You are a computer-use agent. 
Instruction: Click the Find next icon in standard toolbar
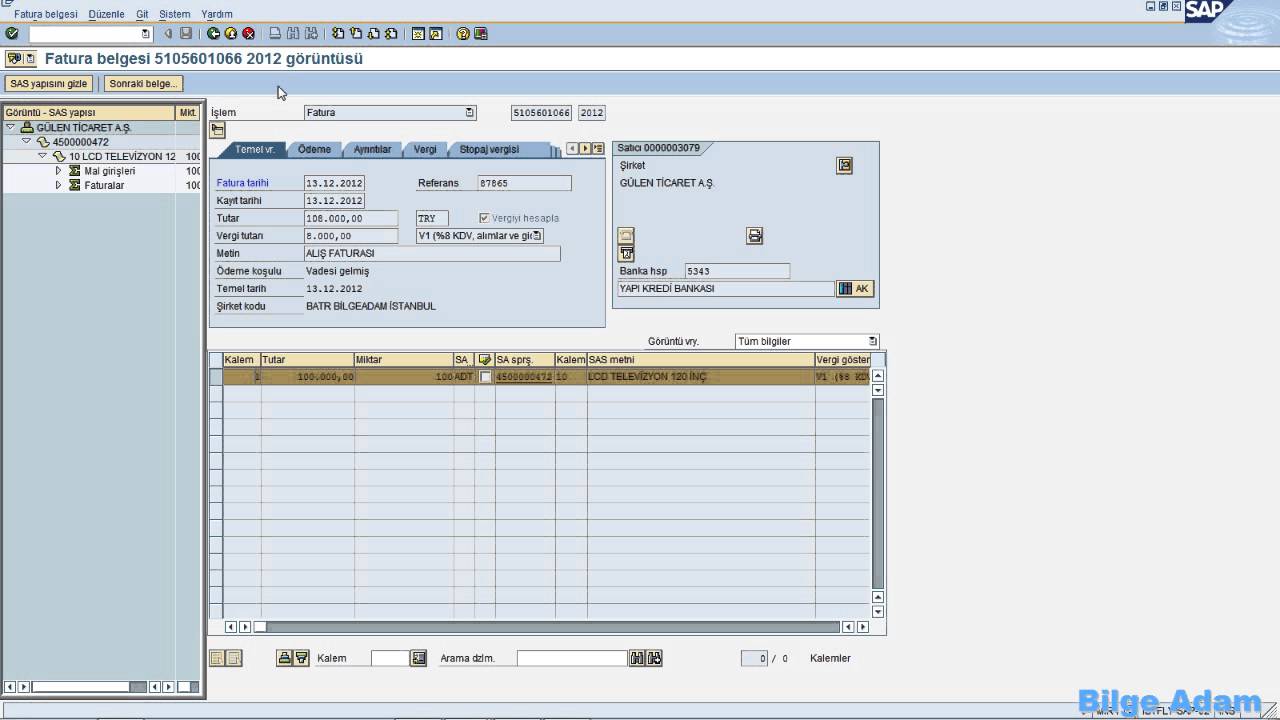pos(310,34)
